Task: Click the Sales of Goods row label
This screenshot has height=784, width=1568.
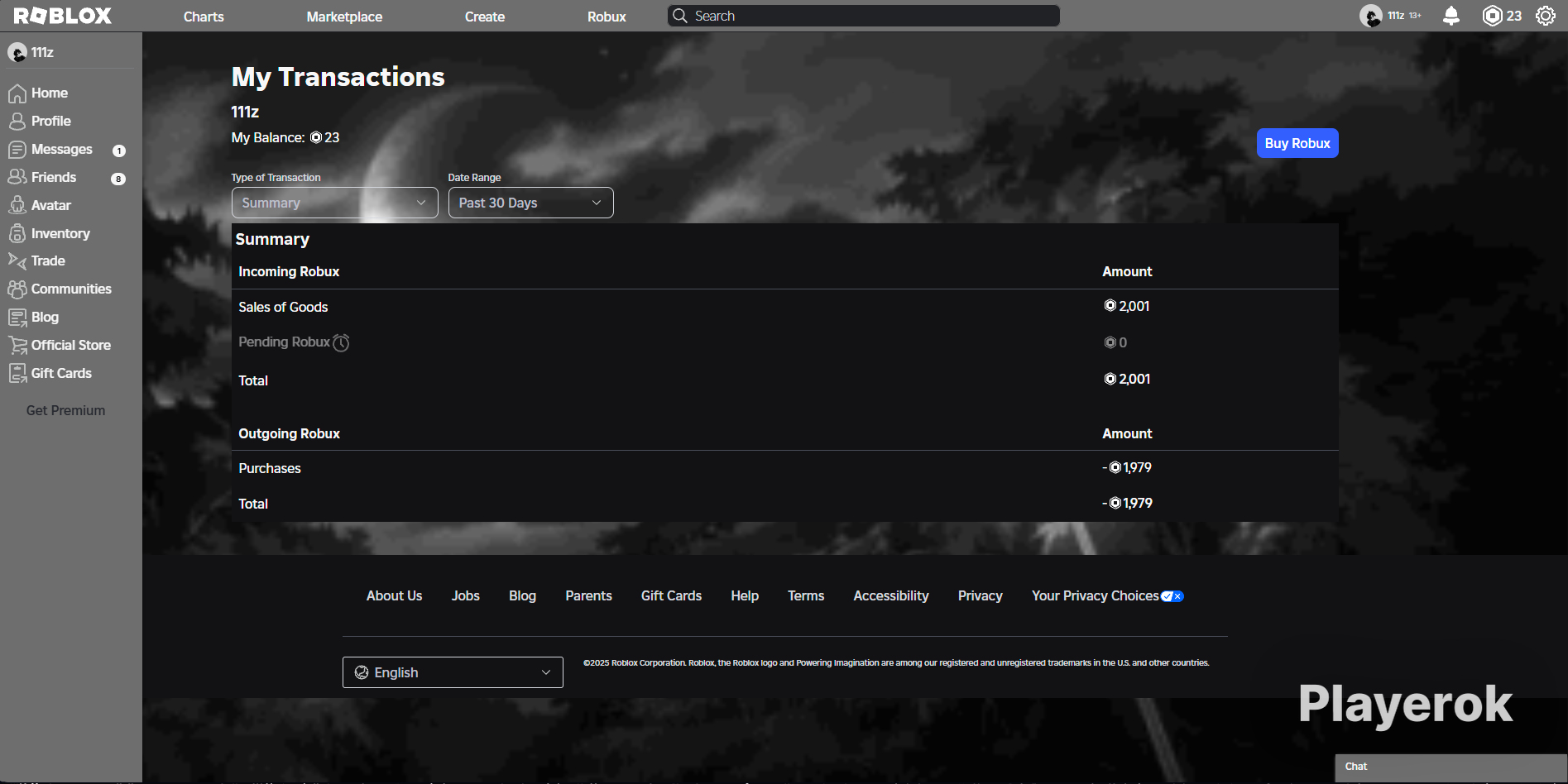Action: (x=283, y=307)
